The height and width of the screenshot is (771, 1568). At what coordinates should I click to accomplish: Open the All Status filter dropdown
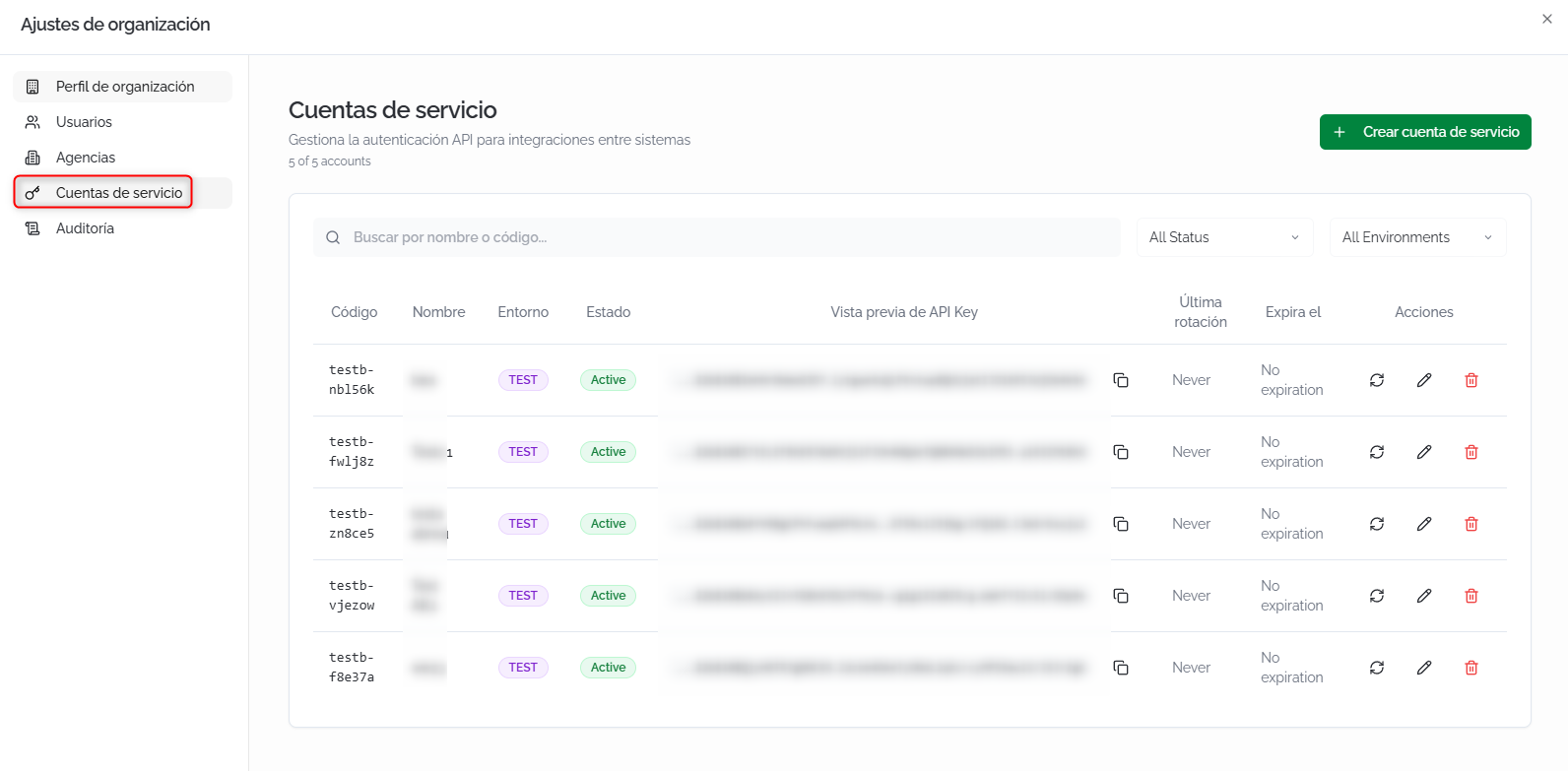[1225, 237]
